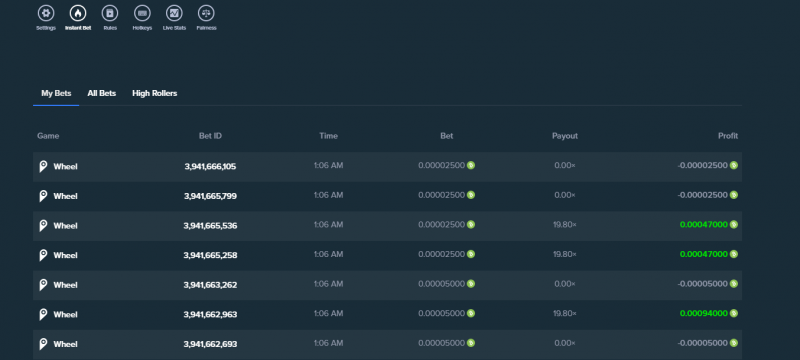
Task: Click Wheel icon in row 3,941,665,258
Action: pyautogui.click(x=43, y=255)
